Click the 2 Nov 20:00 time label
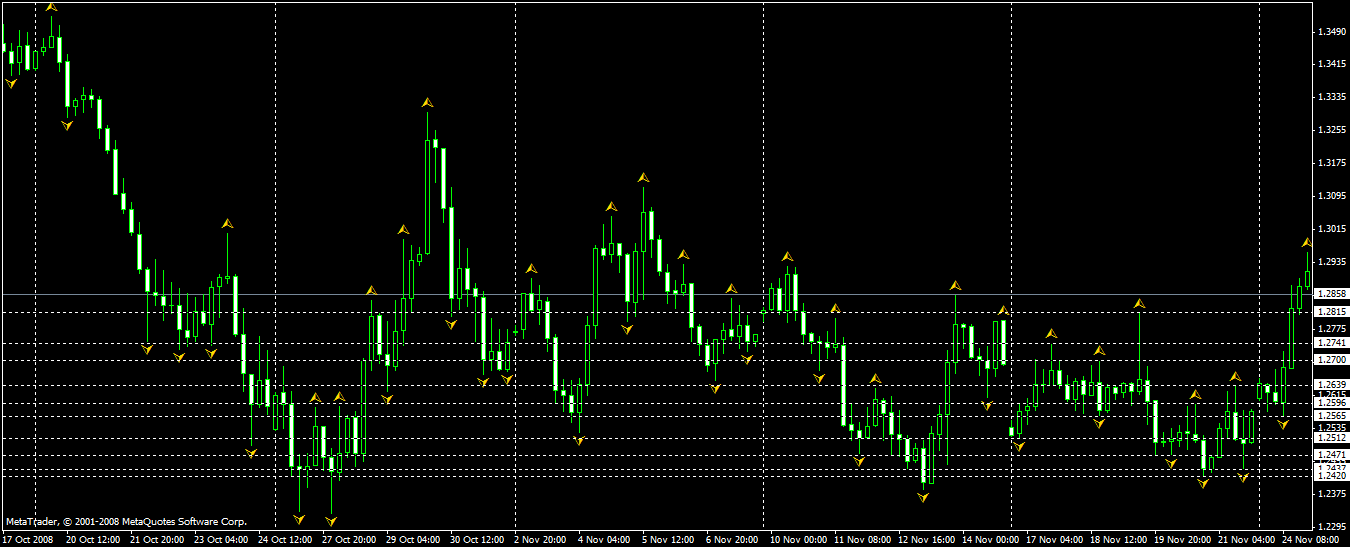 (540, 540)
